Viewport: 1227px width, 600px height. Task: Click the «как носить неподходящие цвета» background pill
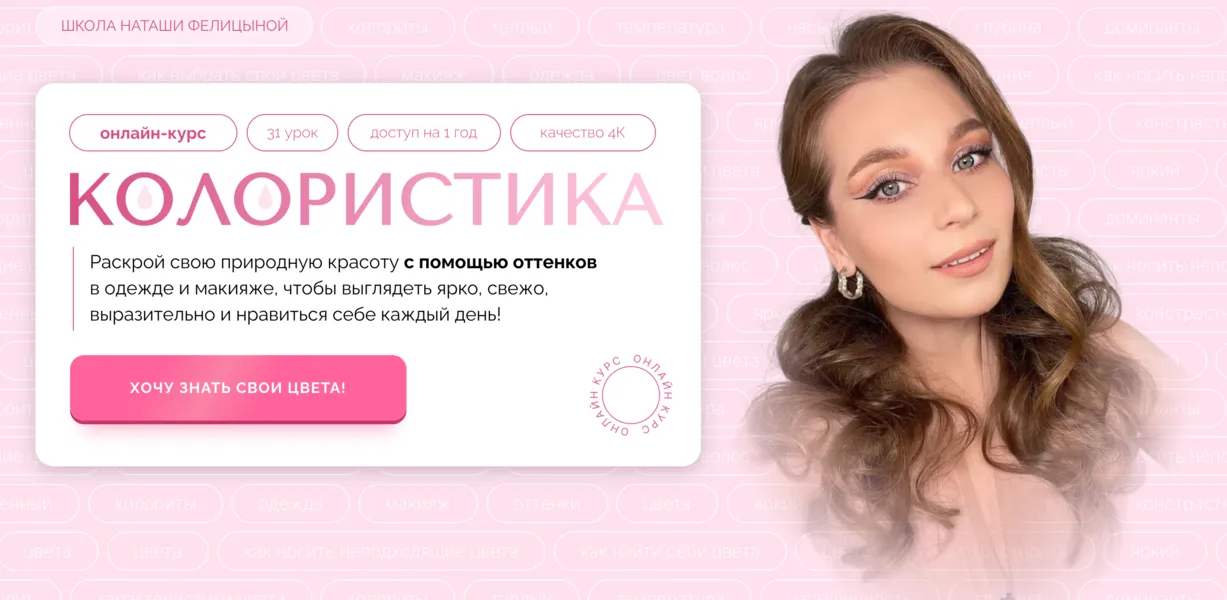coord(381,551)
